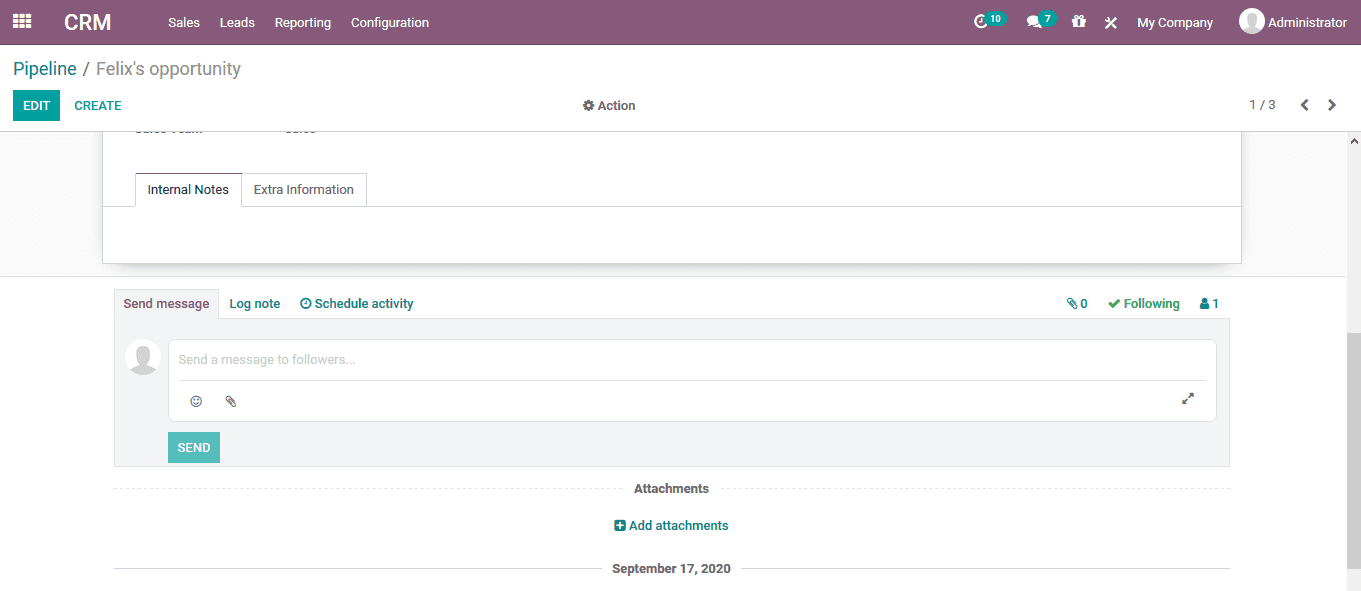Attach a file using the paperclip icon
This screenshot has width=1361, height=591.
pyautogui.click(x=230, y=401)
